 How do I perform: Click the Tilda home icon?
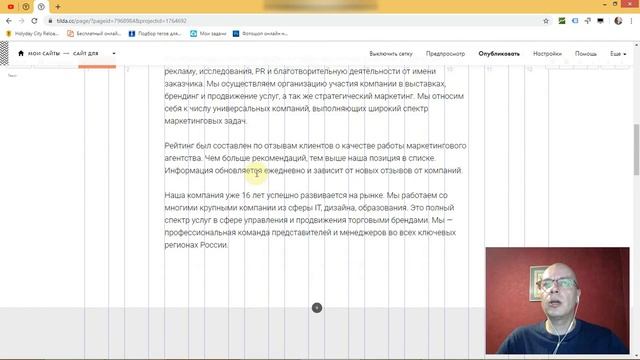[x=21, y=53]
